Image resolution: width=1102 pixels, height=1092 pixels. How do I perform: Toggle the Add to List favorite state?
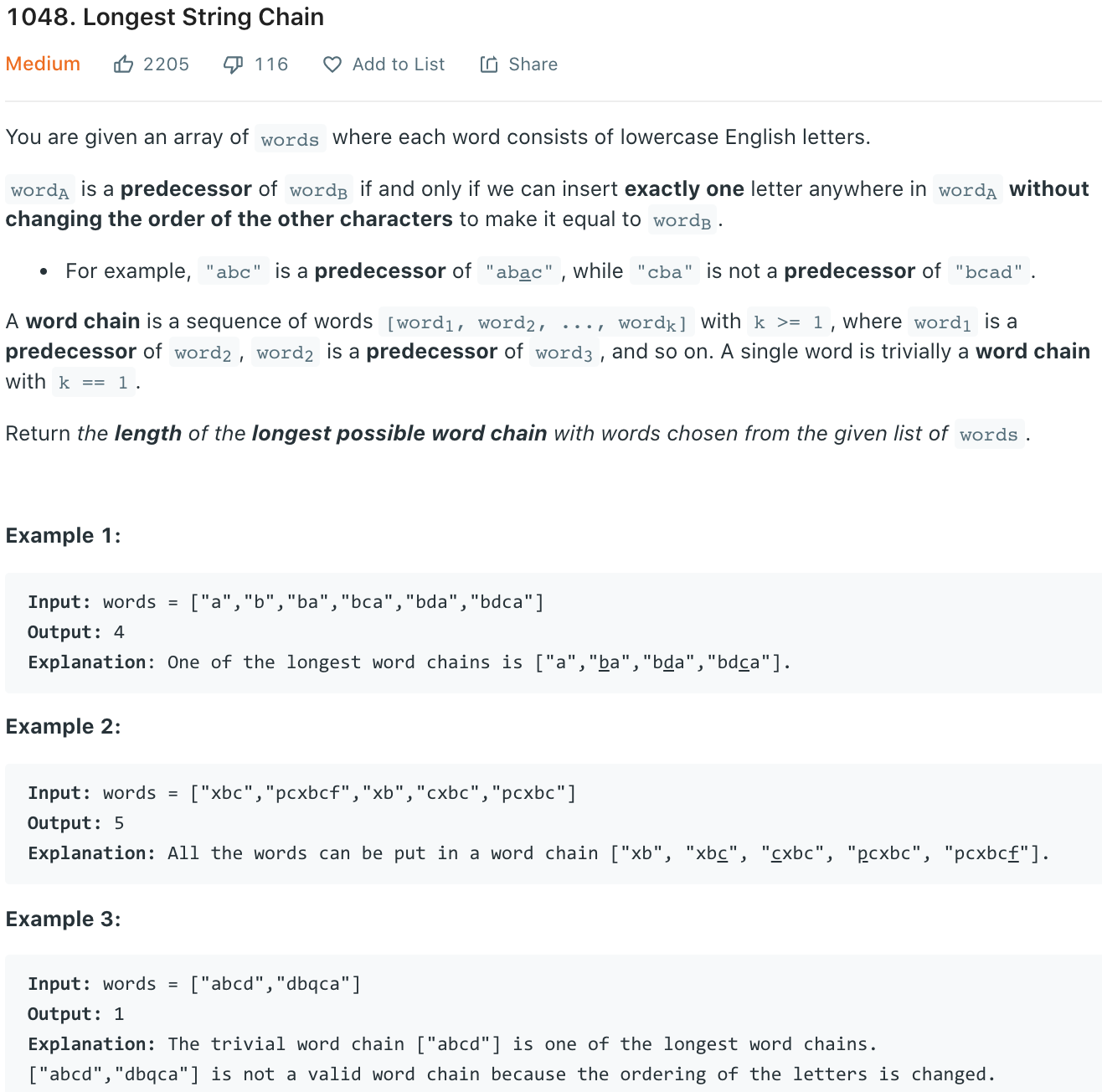(x=384, y=64)
